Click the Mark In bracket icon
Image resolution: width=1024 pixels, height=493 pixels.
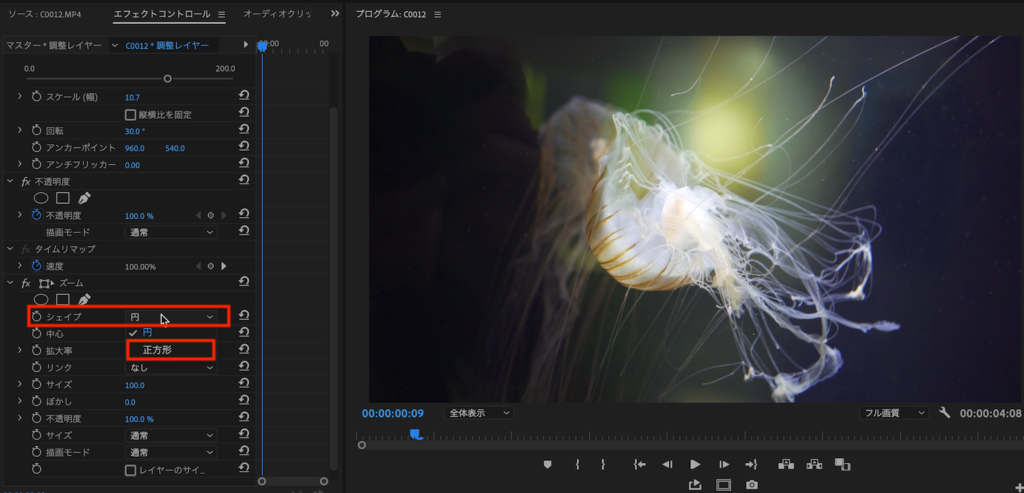[577, 464]
